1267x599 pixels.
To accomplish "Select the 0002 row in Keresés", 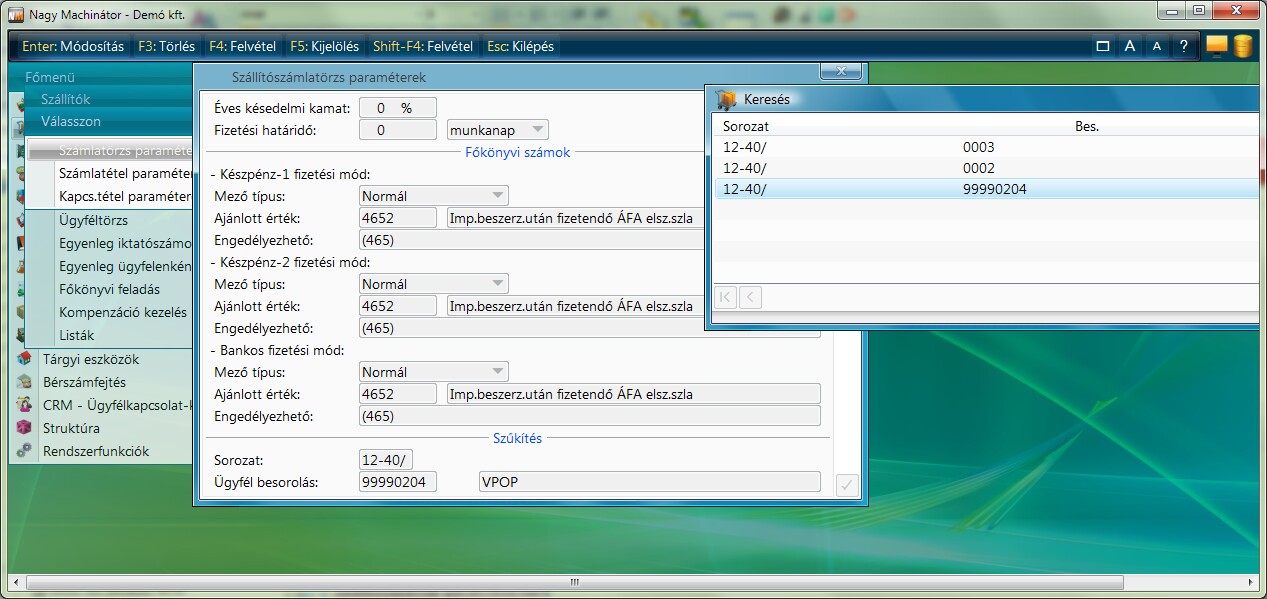I will [x=985, y=168].
